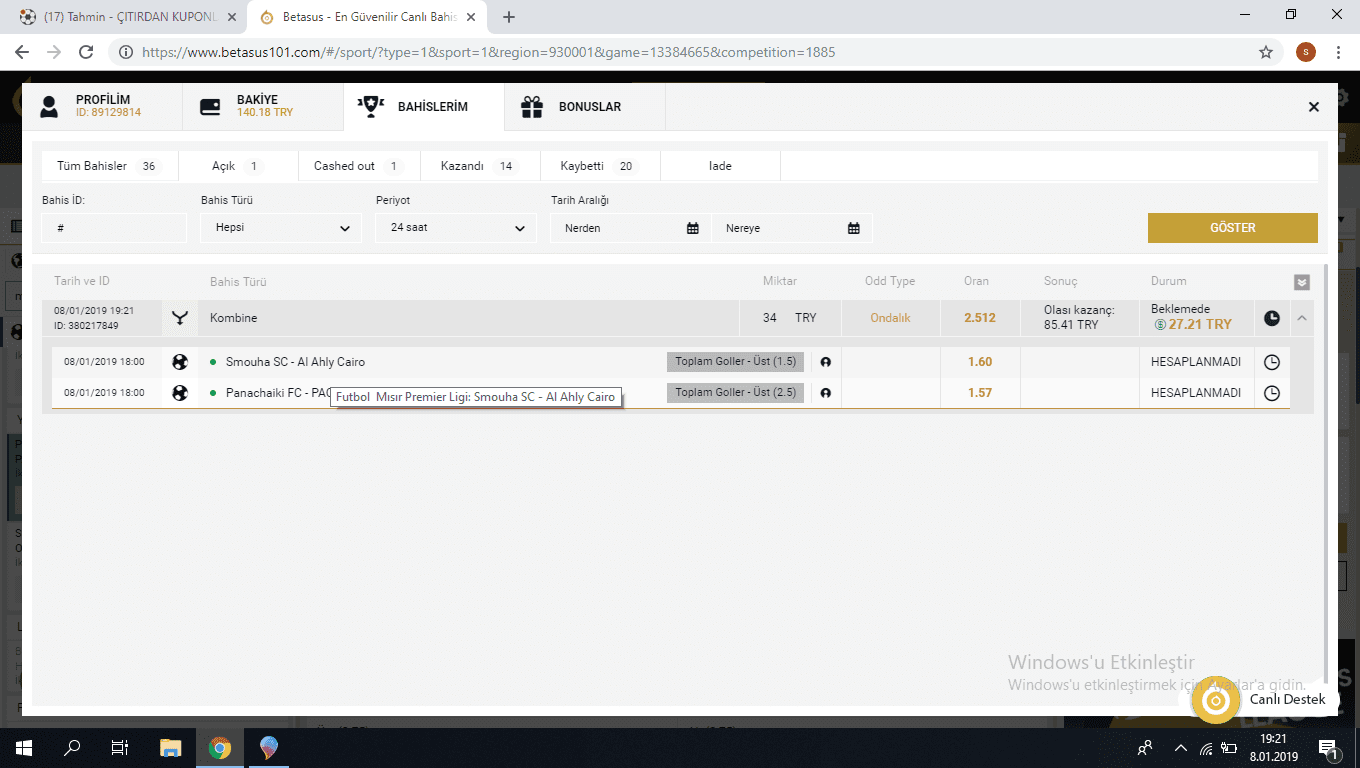Open the Windows Start menu
Viewport: 1360px width, 768px height.
click(x=24, y=748)
